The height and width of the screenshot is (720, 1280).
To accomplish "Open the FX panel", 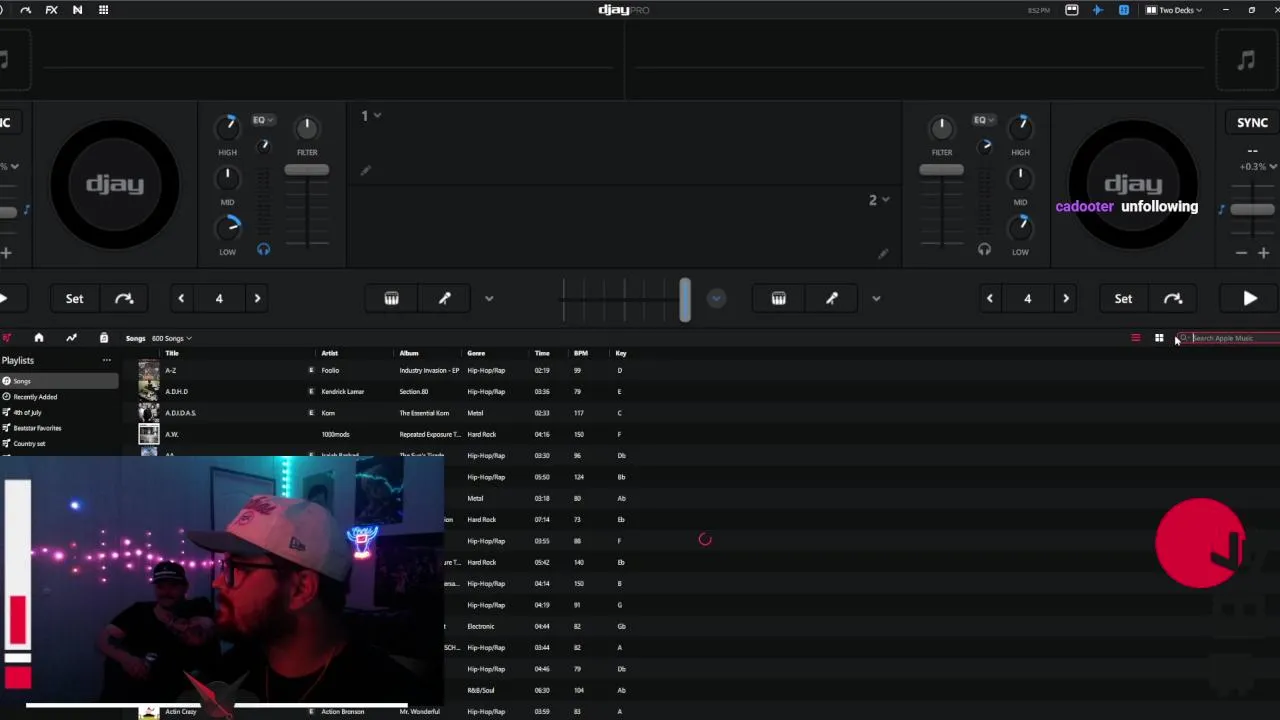I will click(x=51, y=10).
